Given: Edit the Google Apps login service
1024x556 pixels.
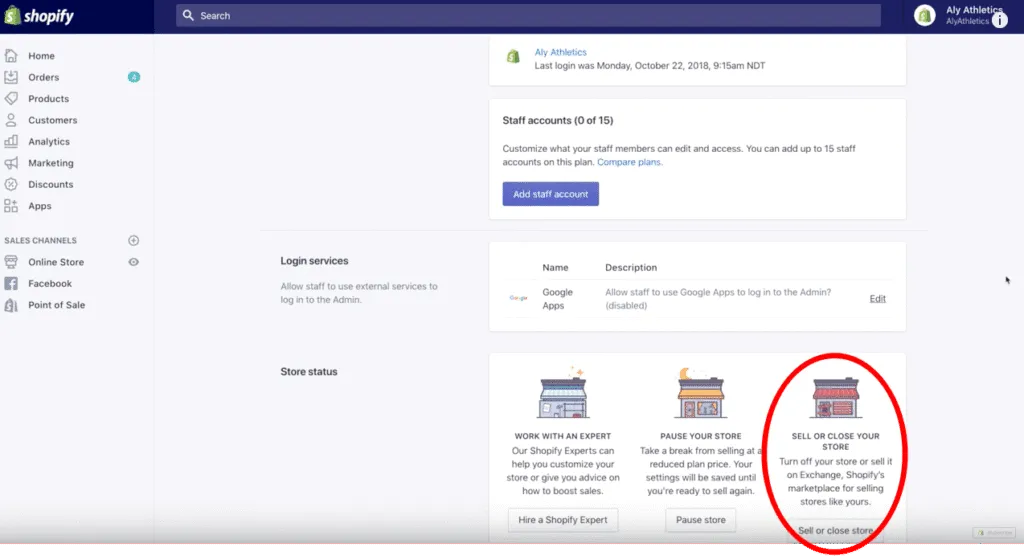Looking at the screenshot, I should pyautogui.click(x=877, y=299).
